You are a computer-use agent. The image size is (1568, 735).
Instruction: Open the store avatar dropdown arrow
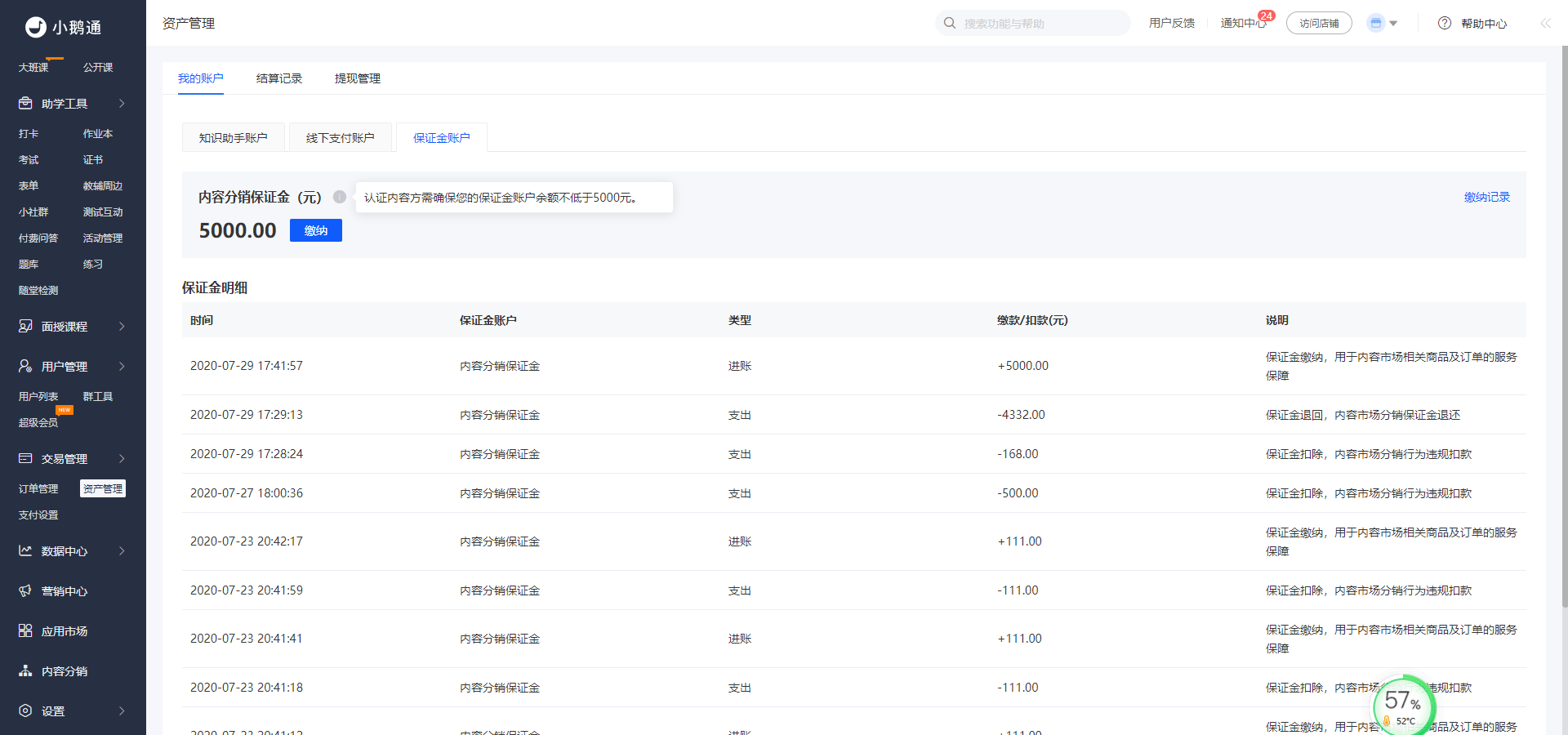1393,24
